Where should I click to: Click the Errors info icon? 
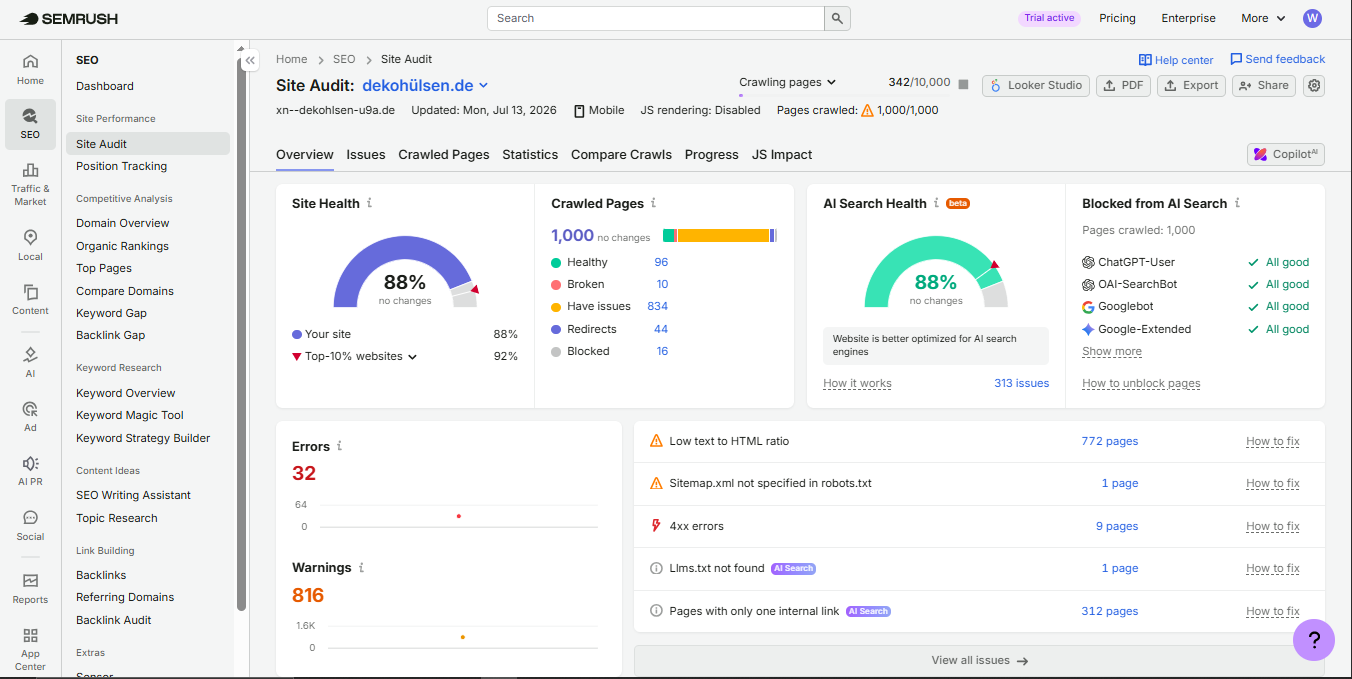tap(339, 446)
